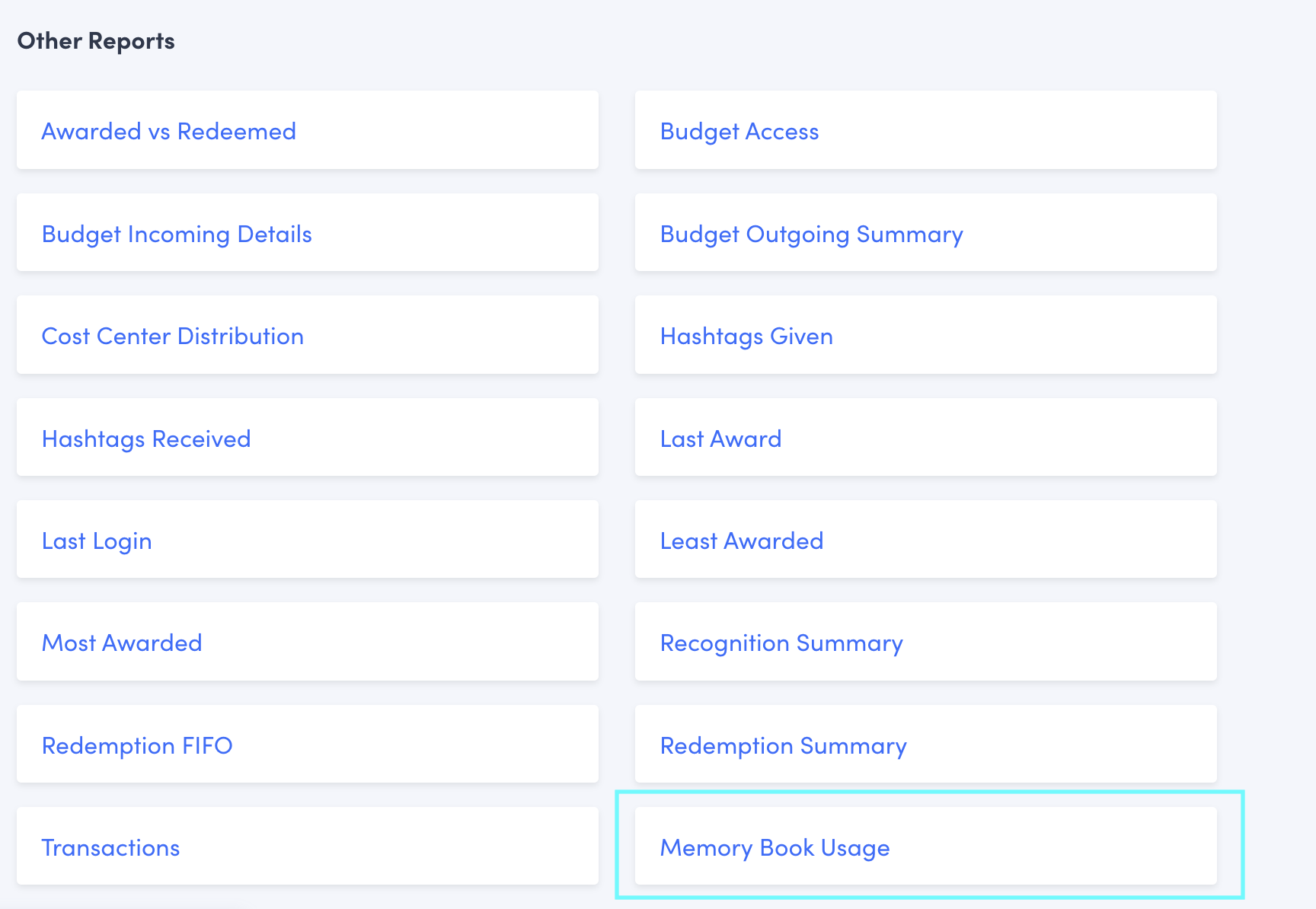Open the Hashtags Received report

[x=146, y=439]
